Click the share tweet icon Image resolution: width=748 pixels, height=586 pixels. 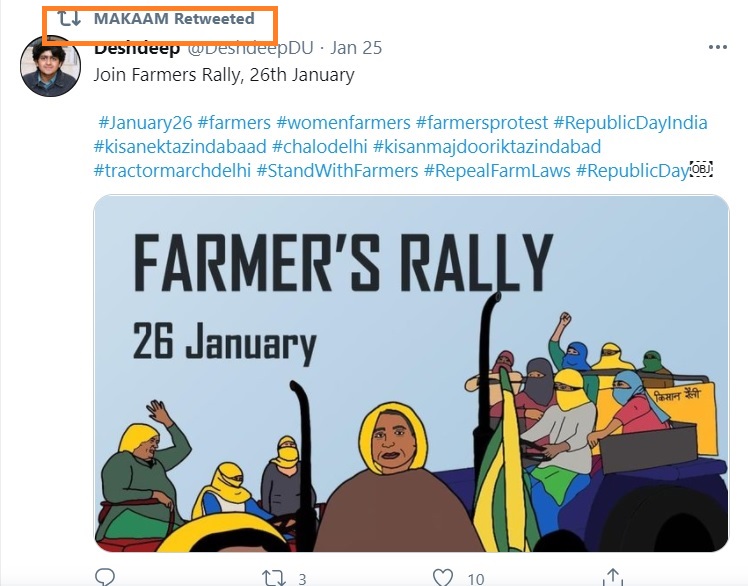[x=612, y=577]
